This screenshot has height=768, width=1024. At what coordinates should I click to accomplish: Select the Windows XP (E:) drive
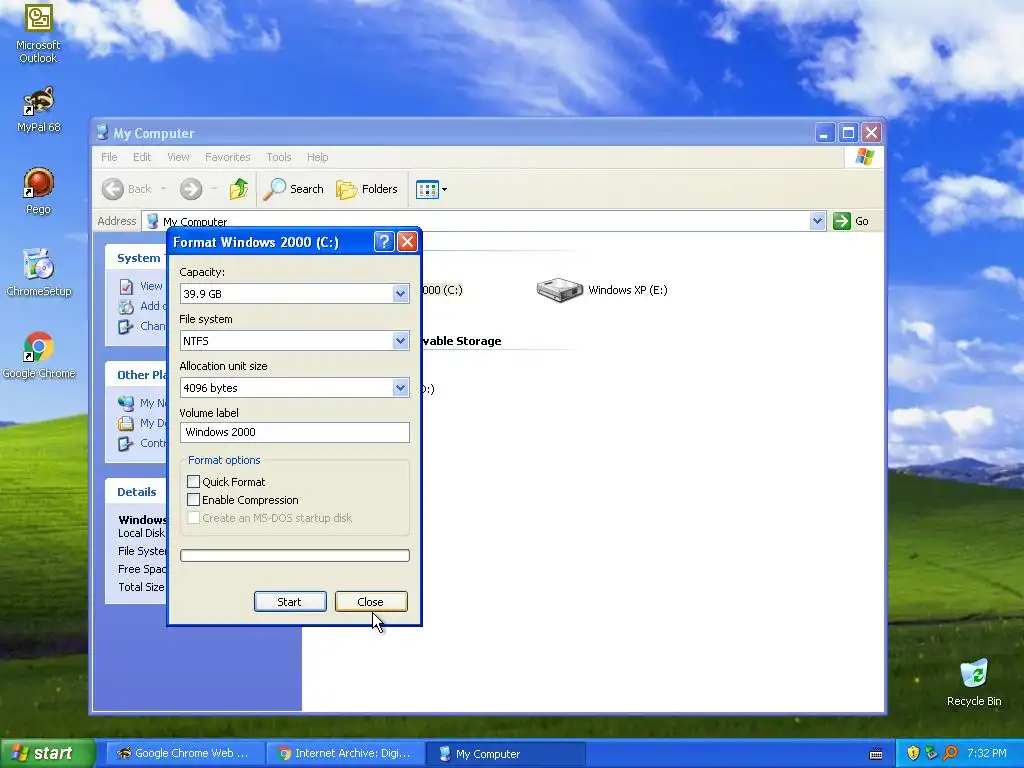tap(601, 290)
